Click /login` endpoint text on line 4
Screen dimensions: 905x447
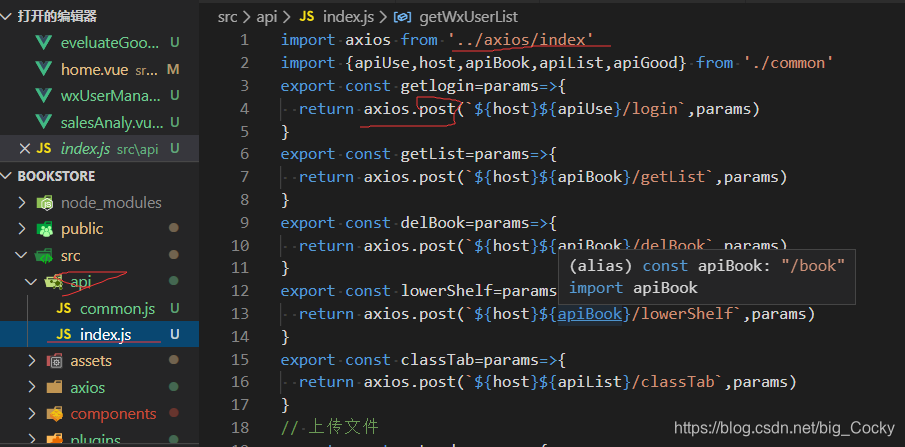click(x=654, y=109)
